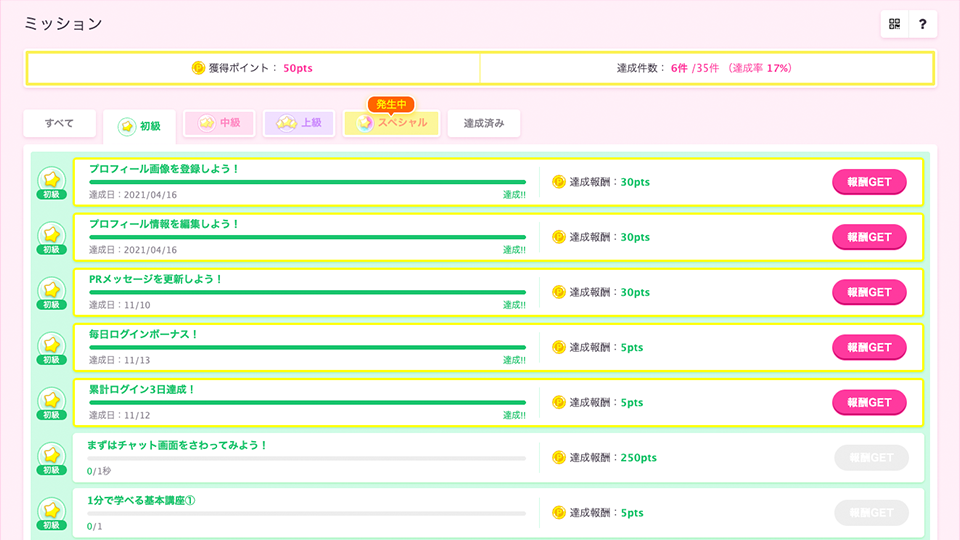Claim reward for プロフィール情報を編集しよう
960x540 pixels.
(x=869, y=237)
